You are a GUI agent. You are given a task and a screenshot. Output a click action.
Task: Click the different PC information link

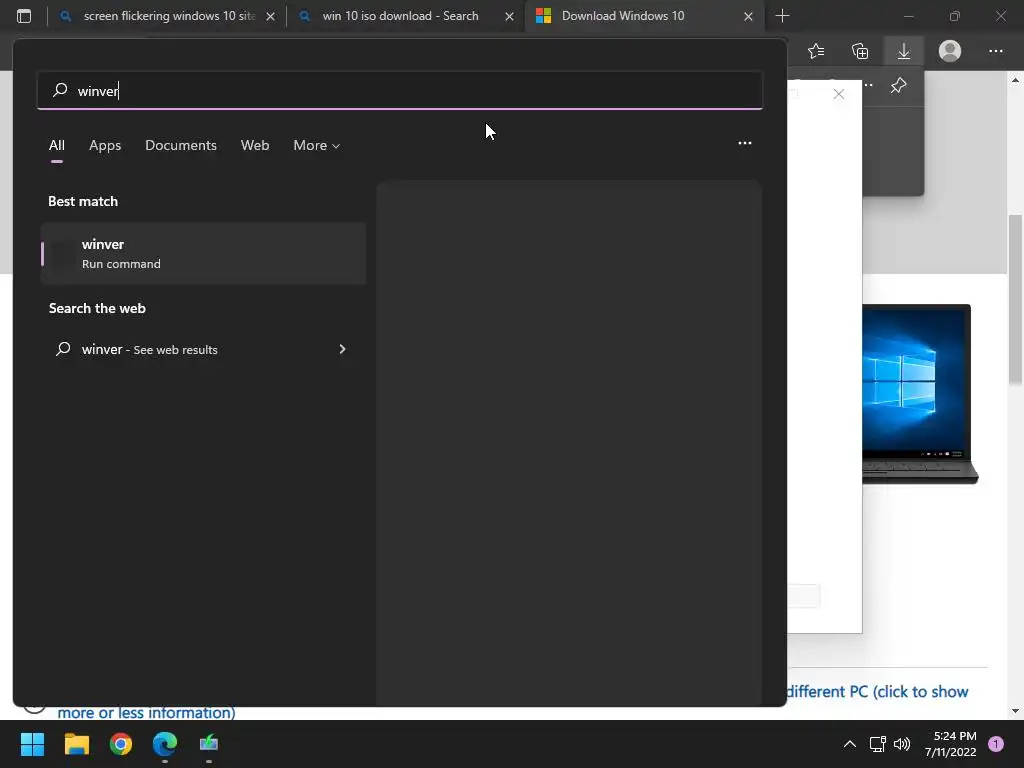tap(877, 692)
